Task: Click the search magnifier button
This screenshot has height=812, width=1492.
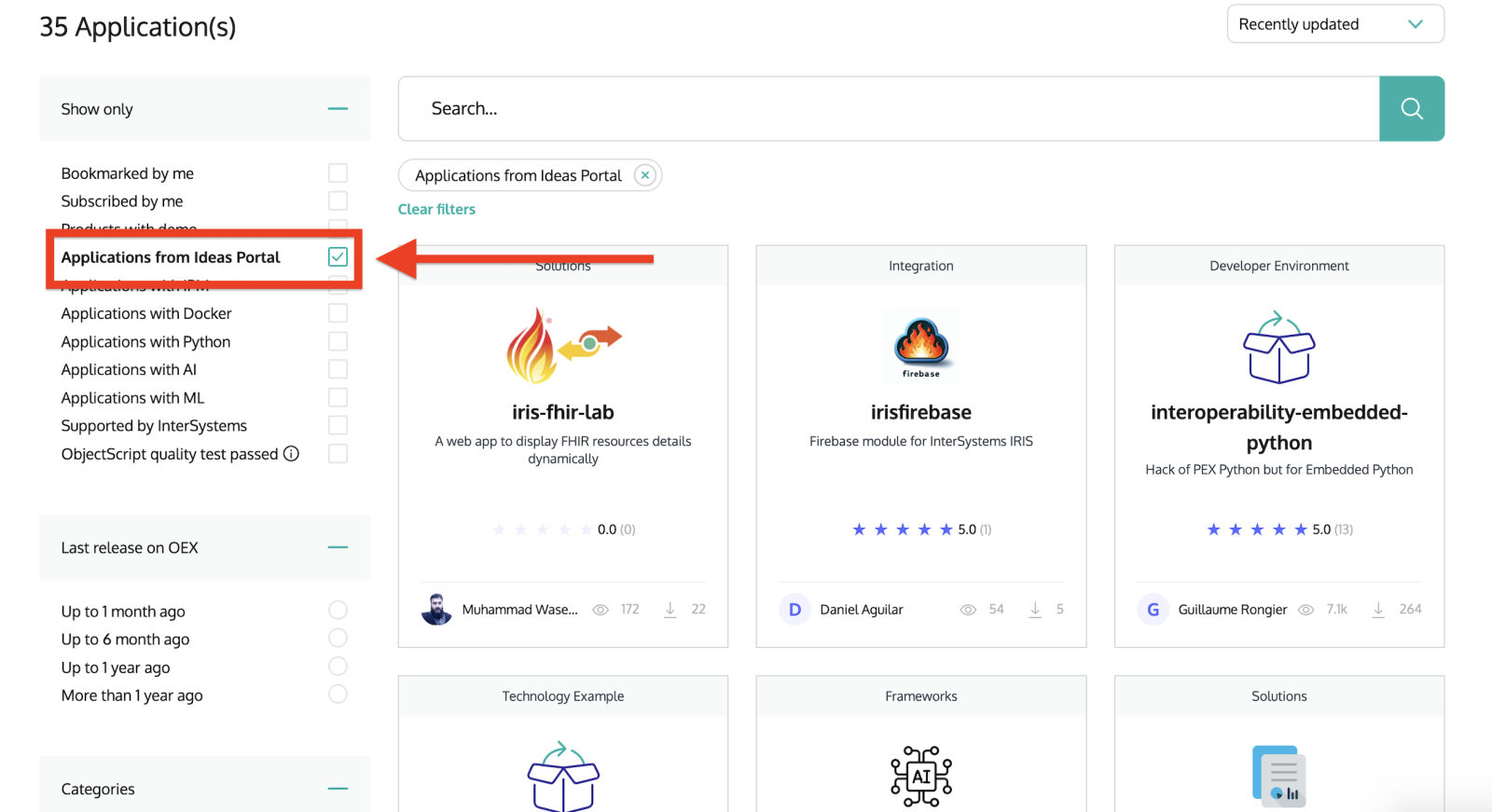Action: click(x=1412, y=109)
